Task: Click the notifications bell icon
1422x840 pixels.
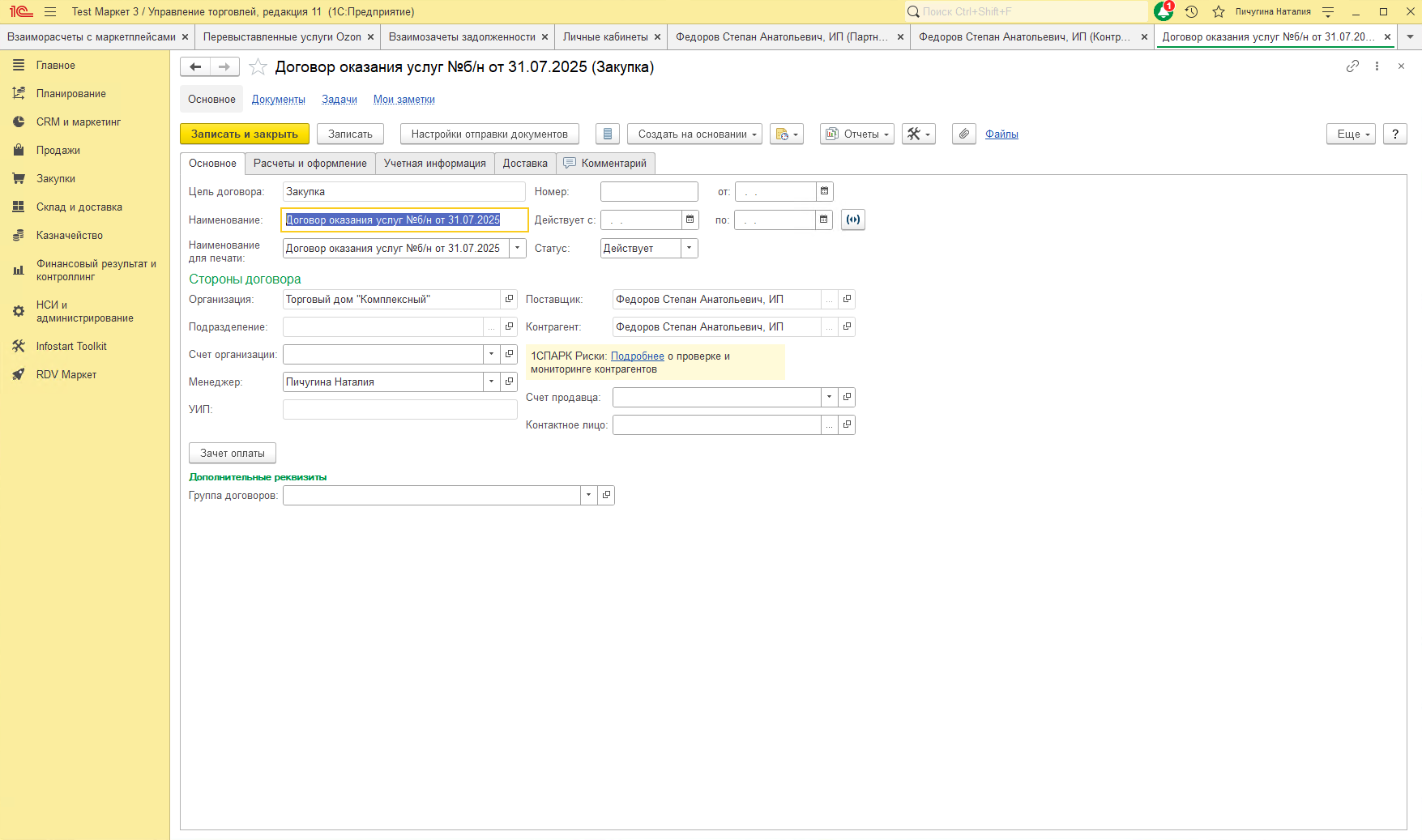Action: click(1164, 11)
